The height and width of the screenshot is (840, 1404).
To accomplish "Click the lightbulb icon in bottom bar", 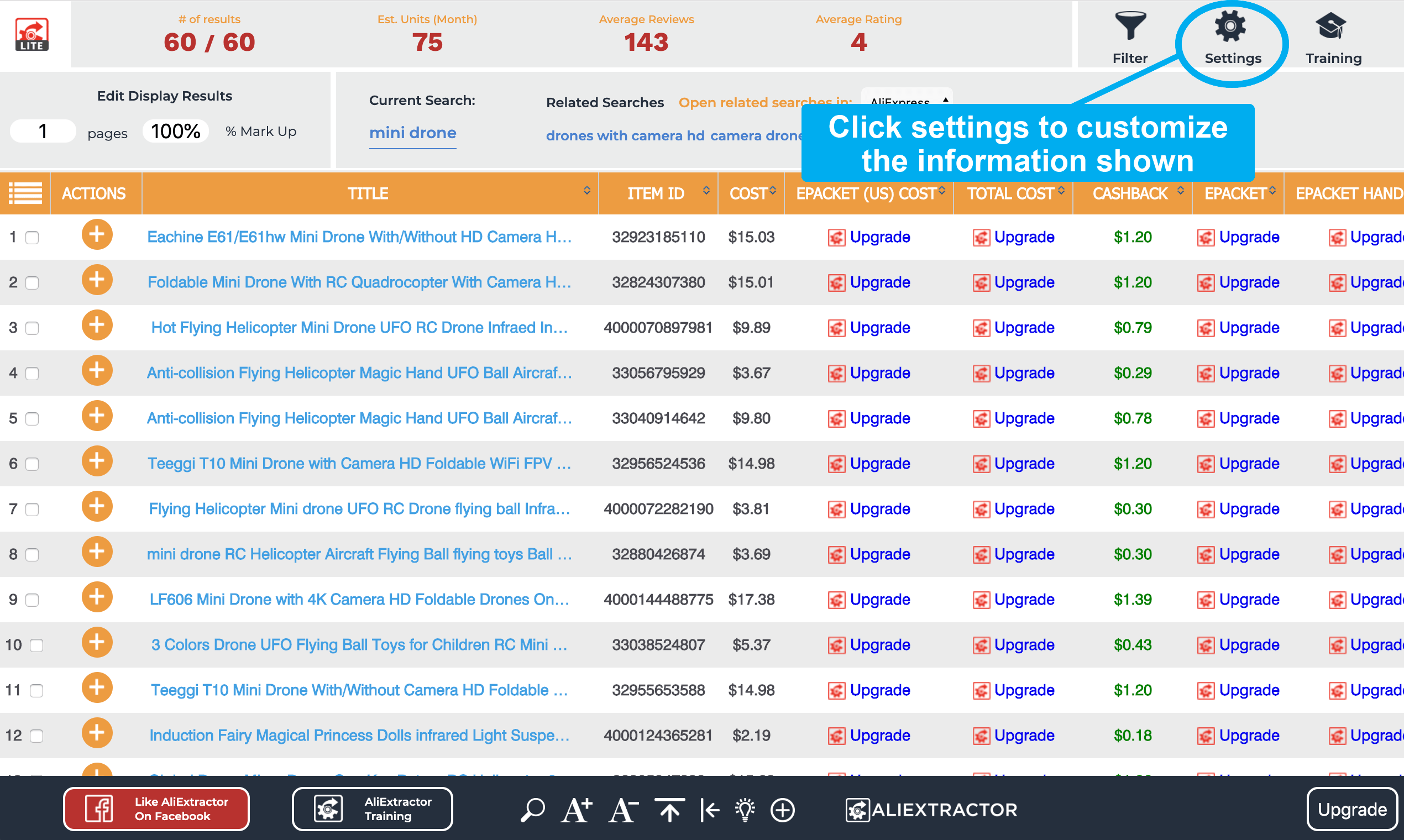I will [745, 810].
